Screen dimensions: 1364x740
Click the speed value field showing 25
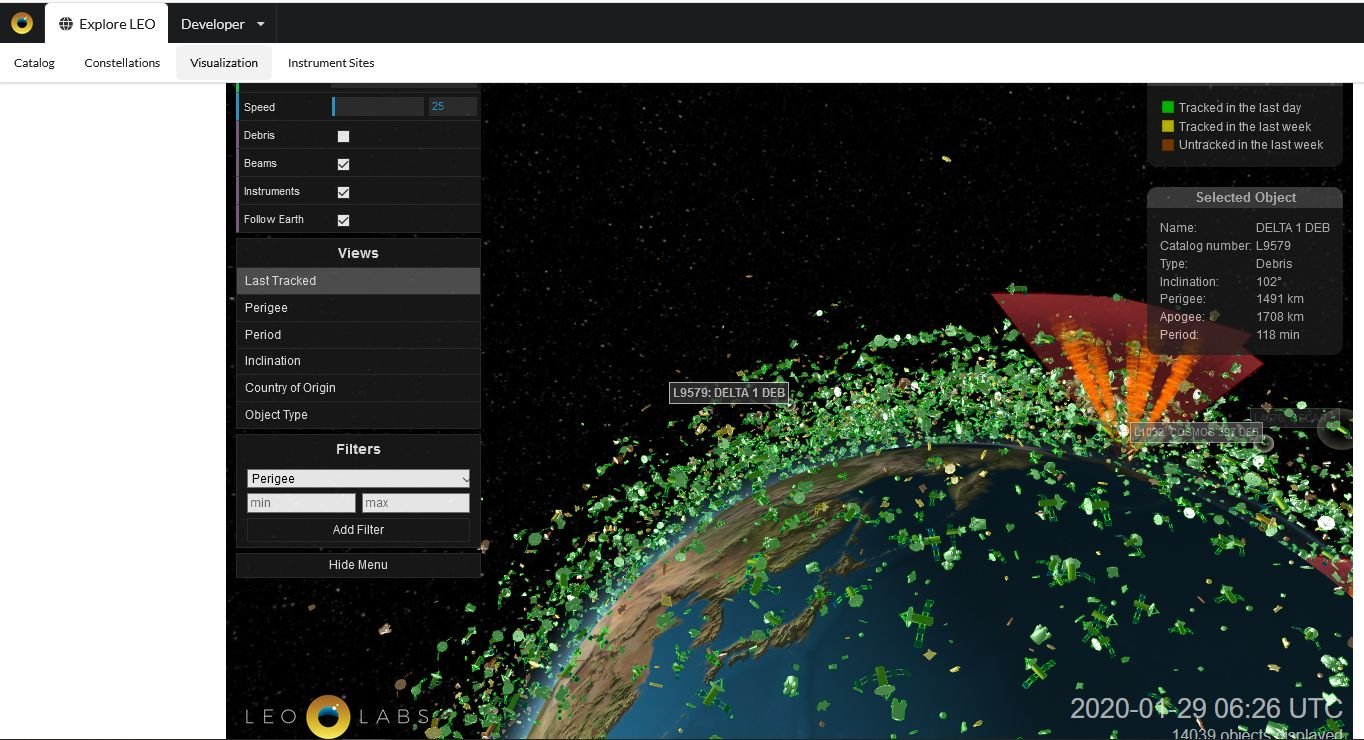pos(452,107)
